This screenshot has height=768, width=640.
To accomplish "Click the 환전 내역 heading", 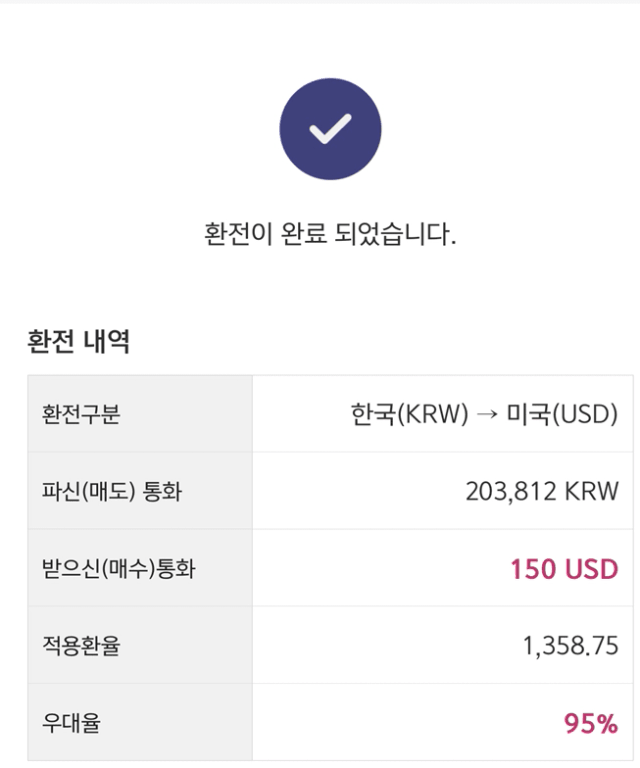I will [x=78, y=341].
